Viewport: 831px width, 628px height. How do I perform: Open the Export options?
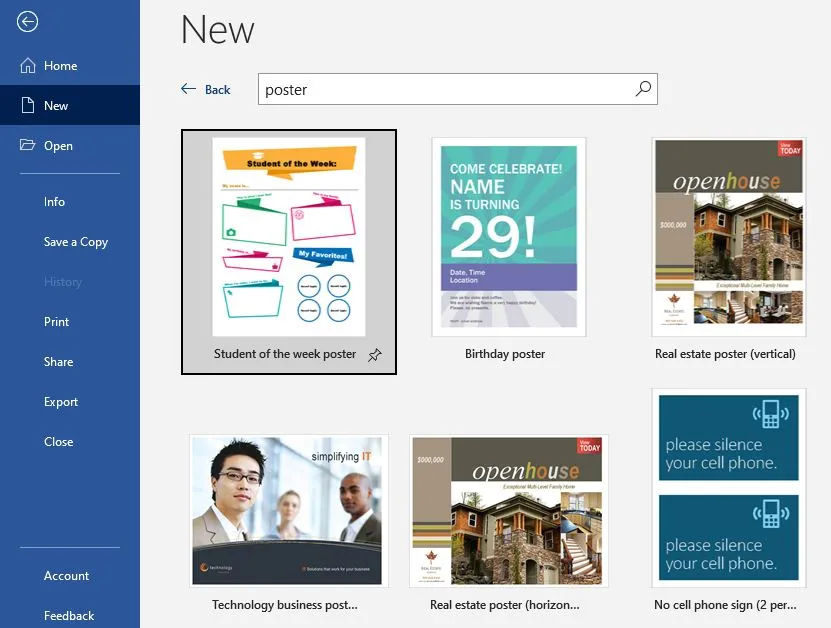click(x=62, y=401)
